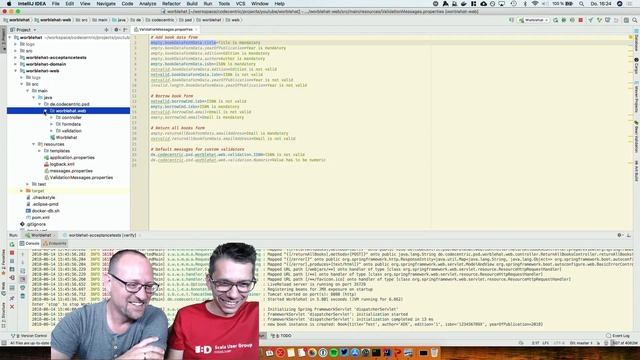Click the VCS update project icon
Image resolution: width=640 pixels, height=360 pixels.
[591, 20]
